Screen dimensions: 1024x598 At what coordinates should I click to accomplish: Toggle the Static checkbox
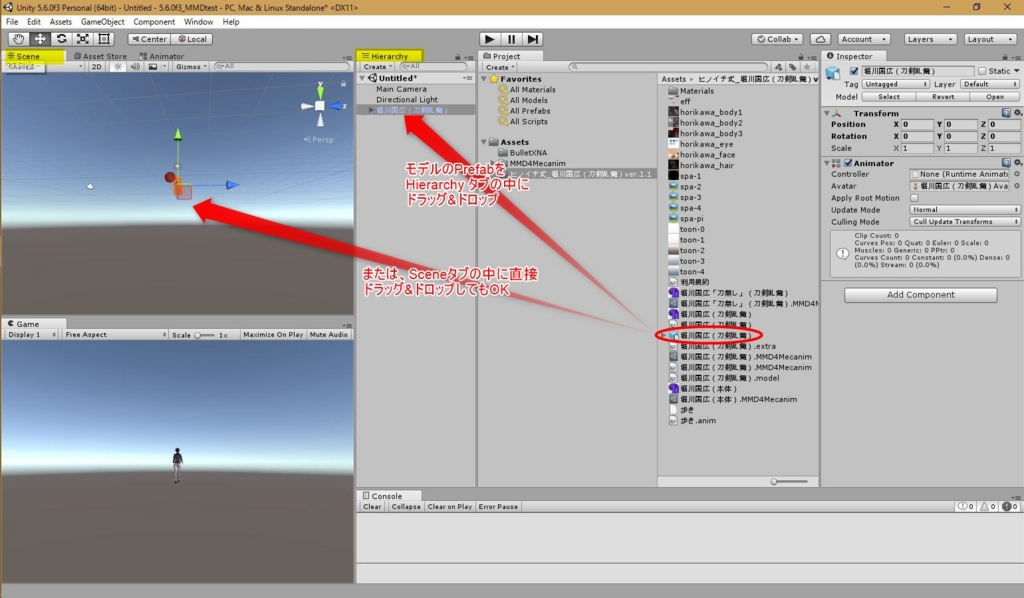point(982,71)
